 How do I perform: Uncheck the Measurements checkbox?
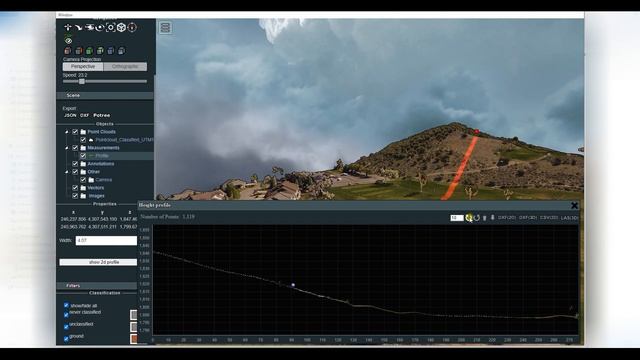click(x=75, y=148)
